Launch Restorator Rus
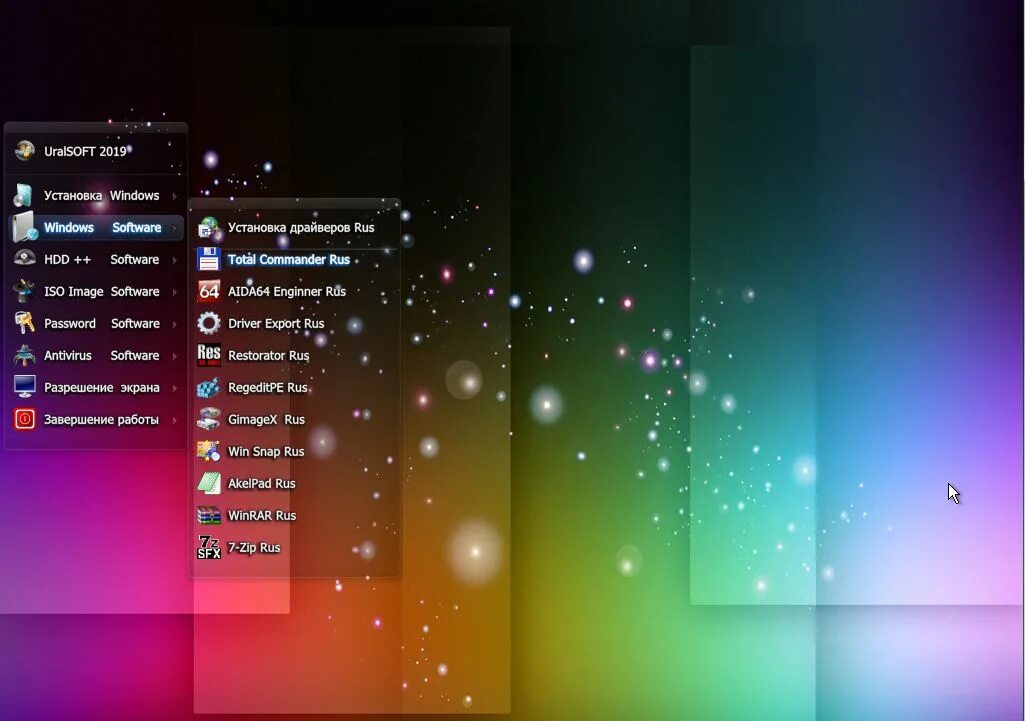 click(295, 356)
